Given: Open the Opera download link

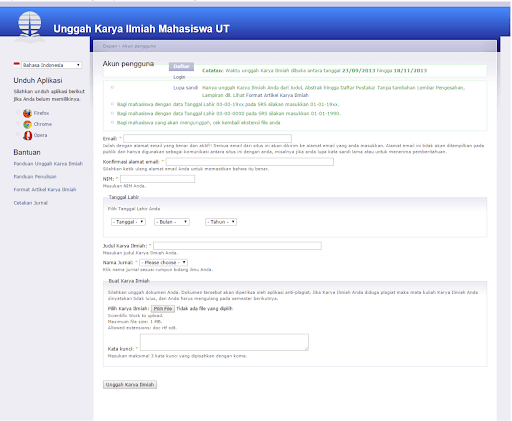Looking at the screenshot, I should tap(40, 135).
